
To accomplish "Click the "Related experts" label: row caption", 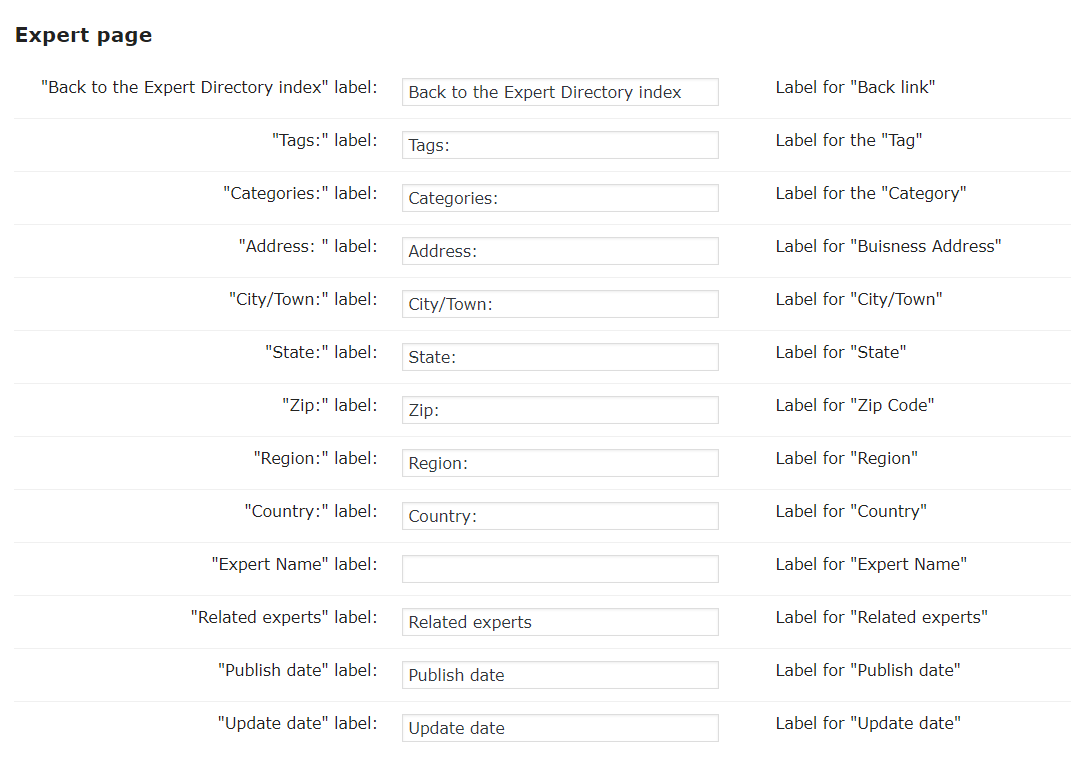I will (284, 617).
